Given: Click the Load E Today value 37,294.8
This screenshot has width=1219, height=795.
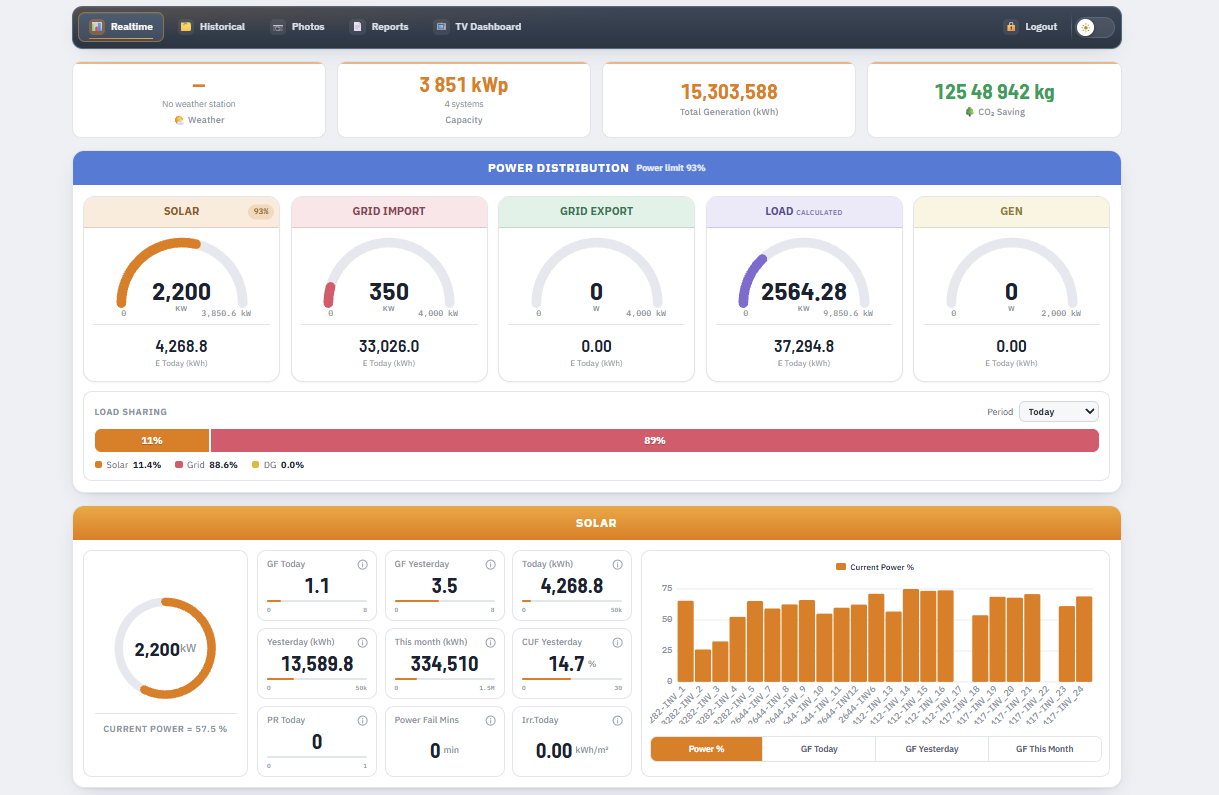Looking at the screenshot, I should [804, 346].
